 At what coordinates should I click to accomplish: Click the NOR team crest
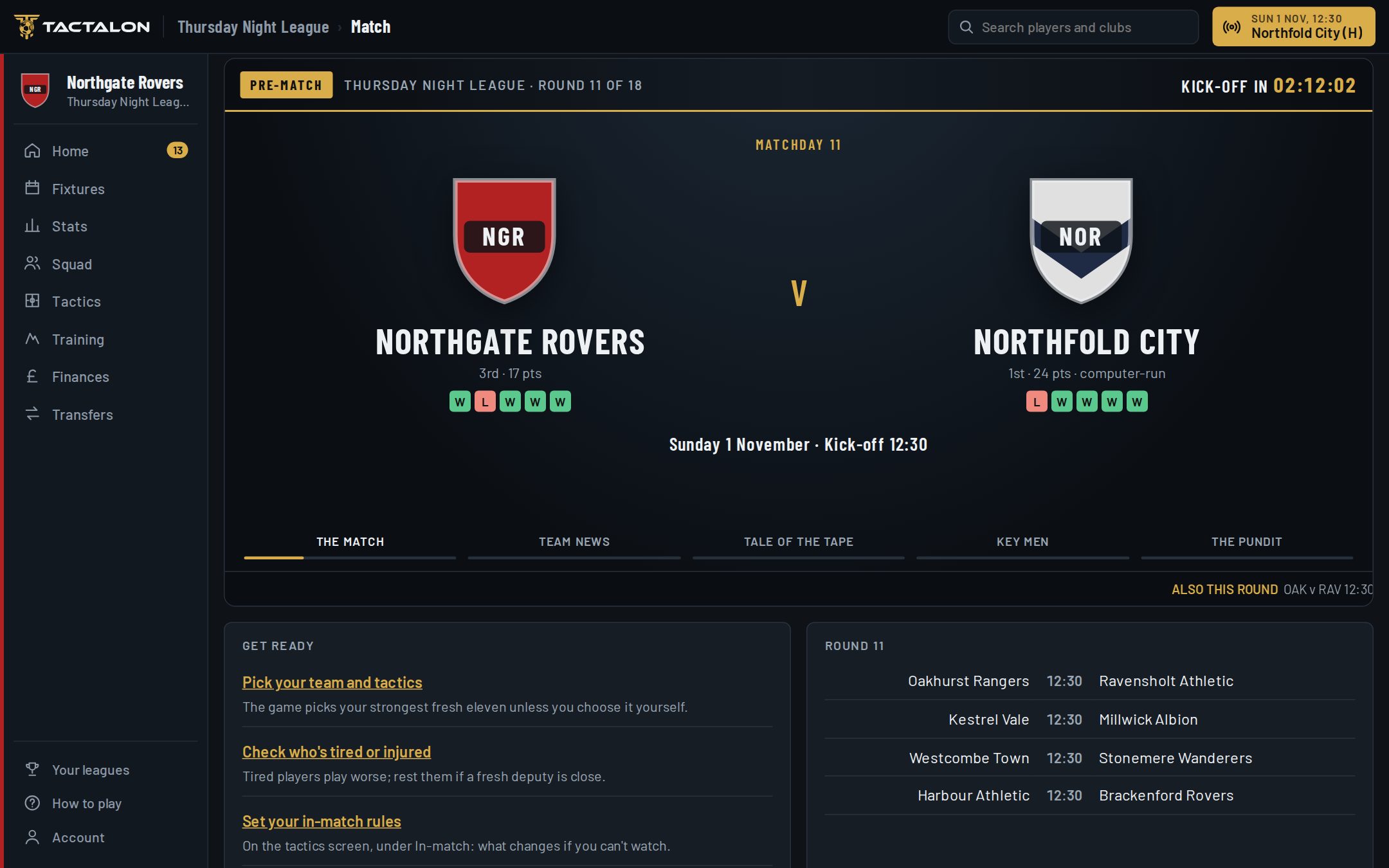pos(1081,240)
